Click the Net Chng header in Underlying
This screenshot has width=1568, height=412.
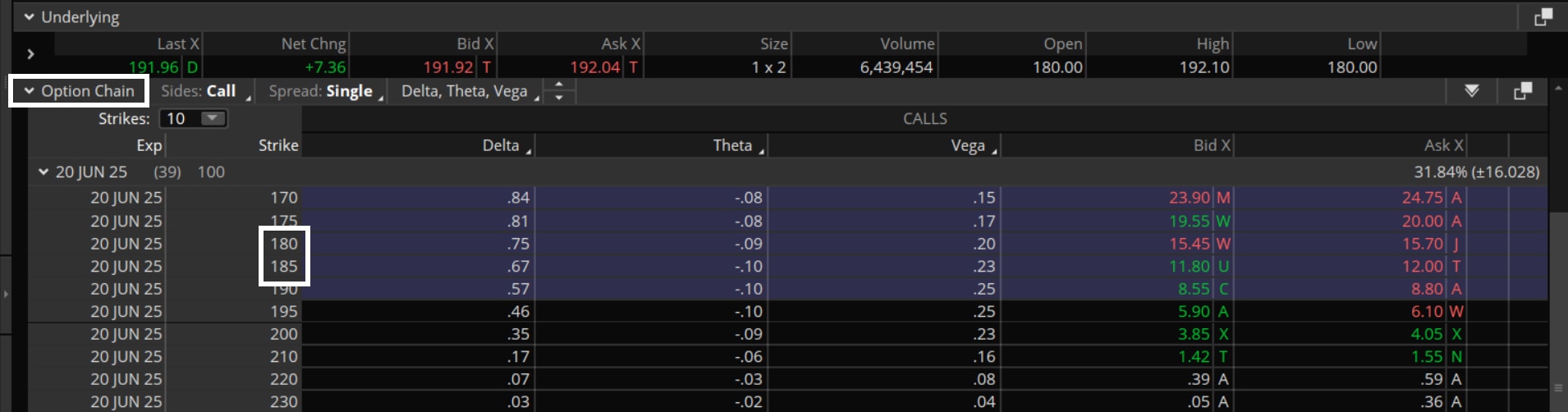pos(314,43)
